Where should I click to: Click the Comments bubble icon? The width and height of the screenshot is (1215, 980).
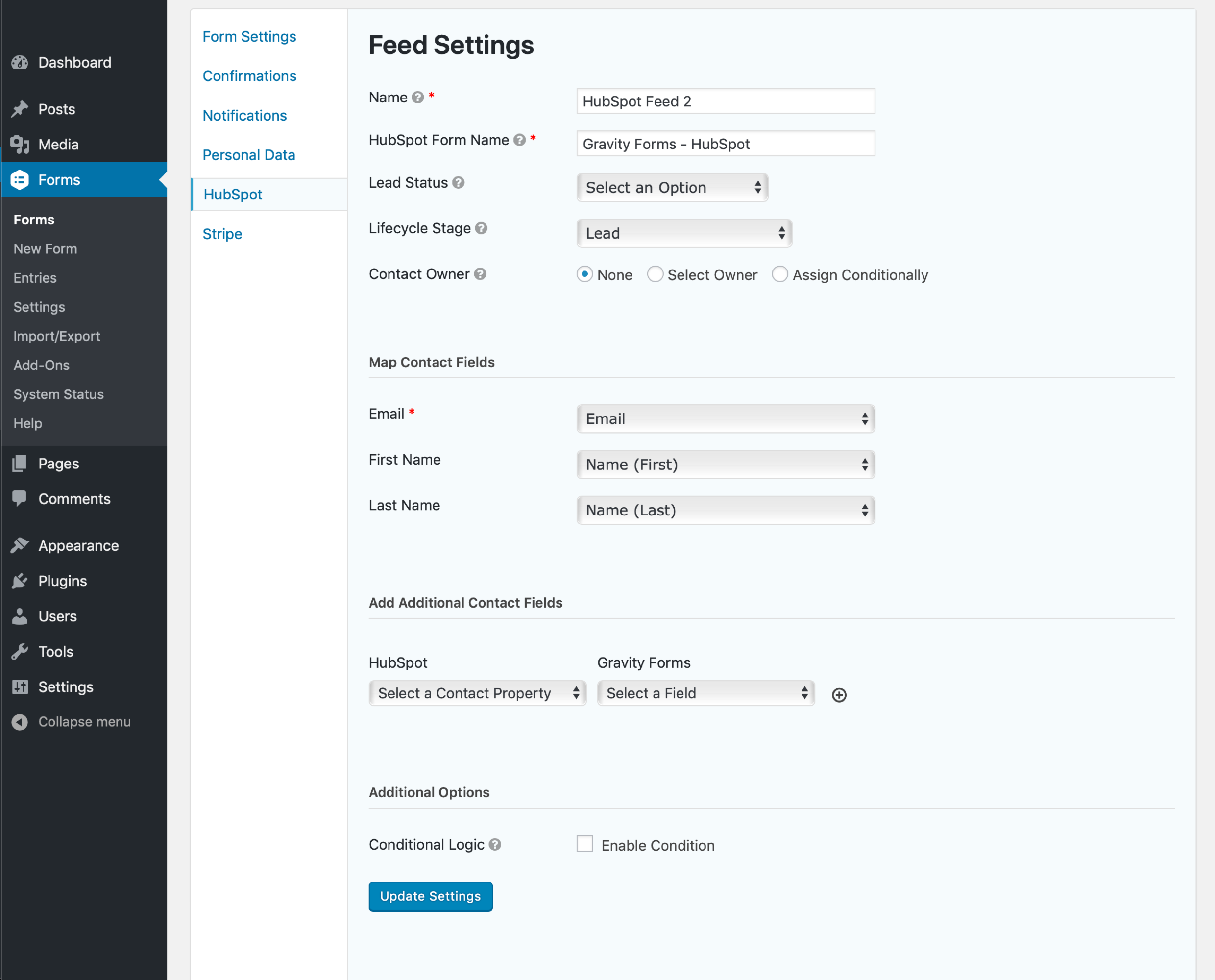[x=20, y=499]
